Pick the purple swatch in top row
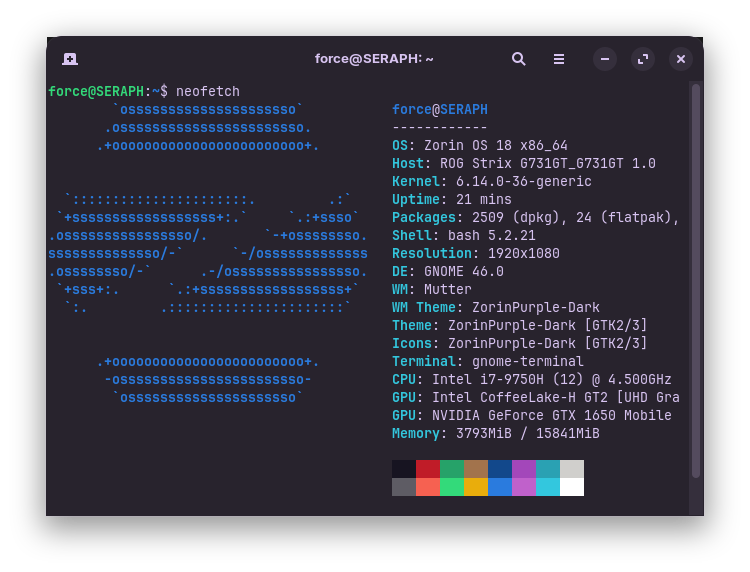 click(524, 469)
